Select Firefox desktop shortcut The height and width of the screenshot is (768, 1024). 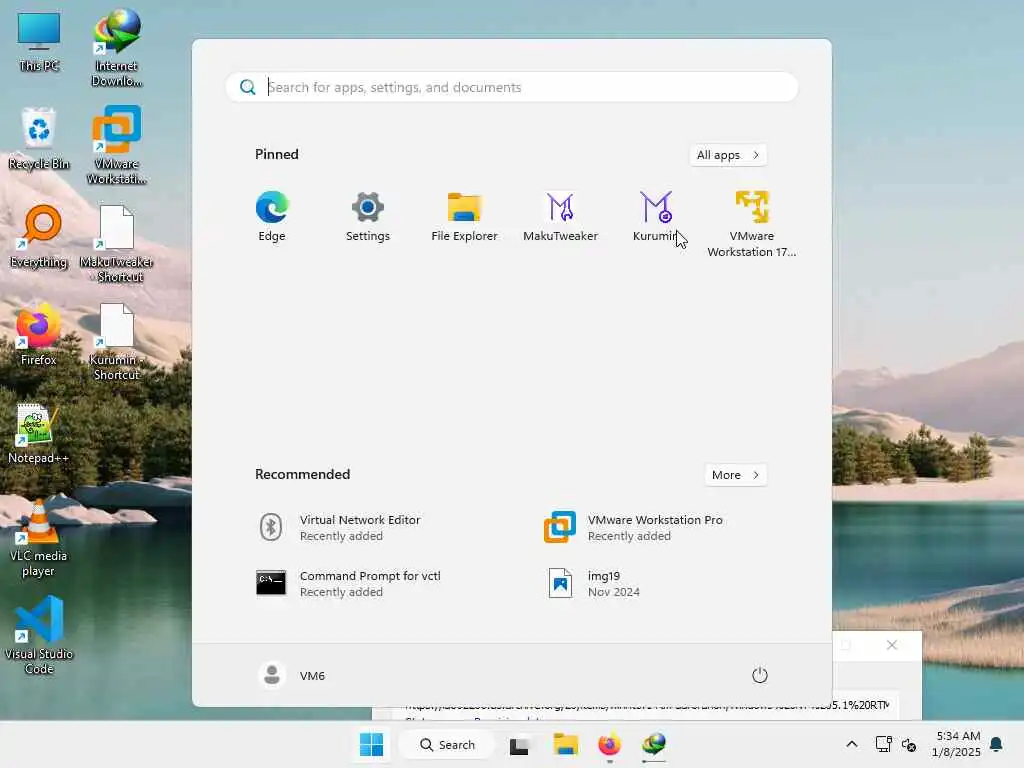(39, 334)
